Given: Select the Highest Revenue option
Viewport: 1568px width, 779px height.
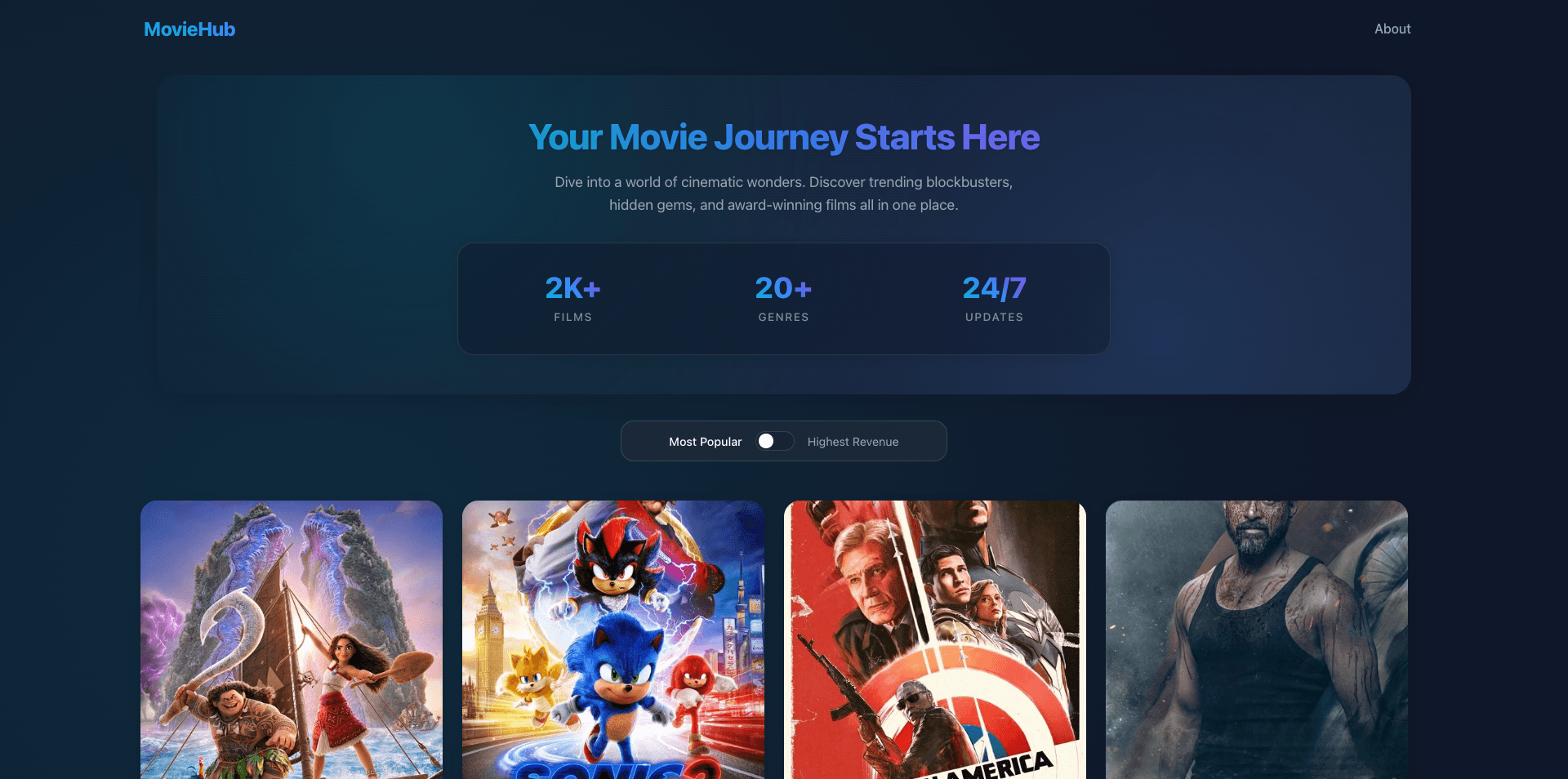Looking at the screenshot, I should [x=853, y=442].
